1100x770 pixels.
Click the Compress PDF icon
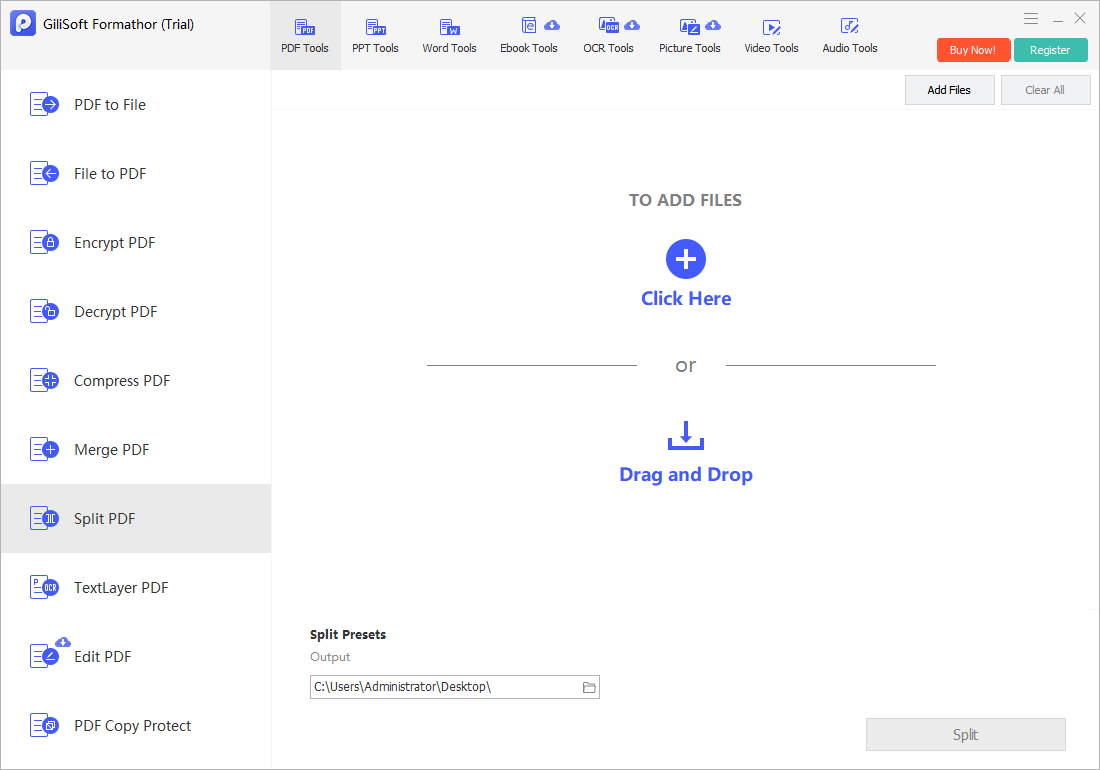pos(44,381)
